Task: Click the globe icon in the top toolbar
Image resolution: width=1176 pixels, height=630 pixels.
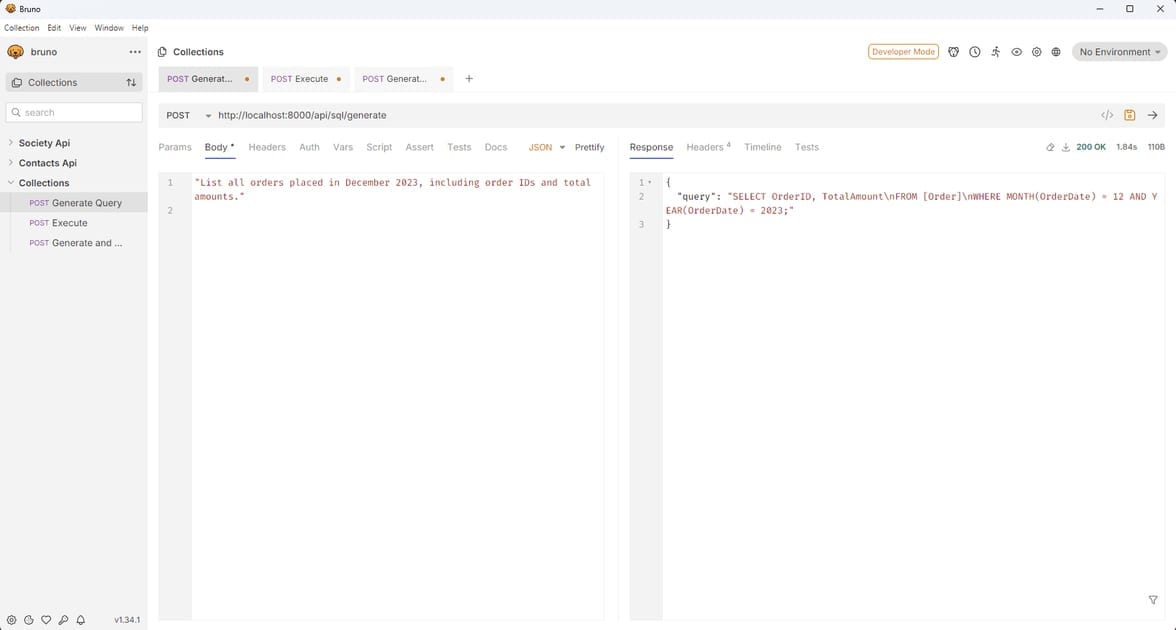Action: click(1056, 52)
